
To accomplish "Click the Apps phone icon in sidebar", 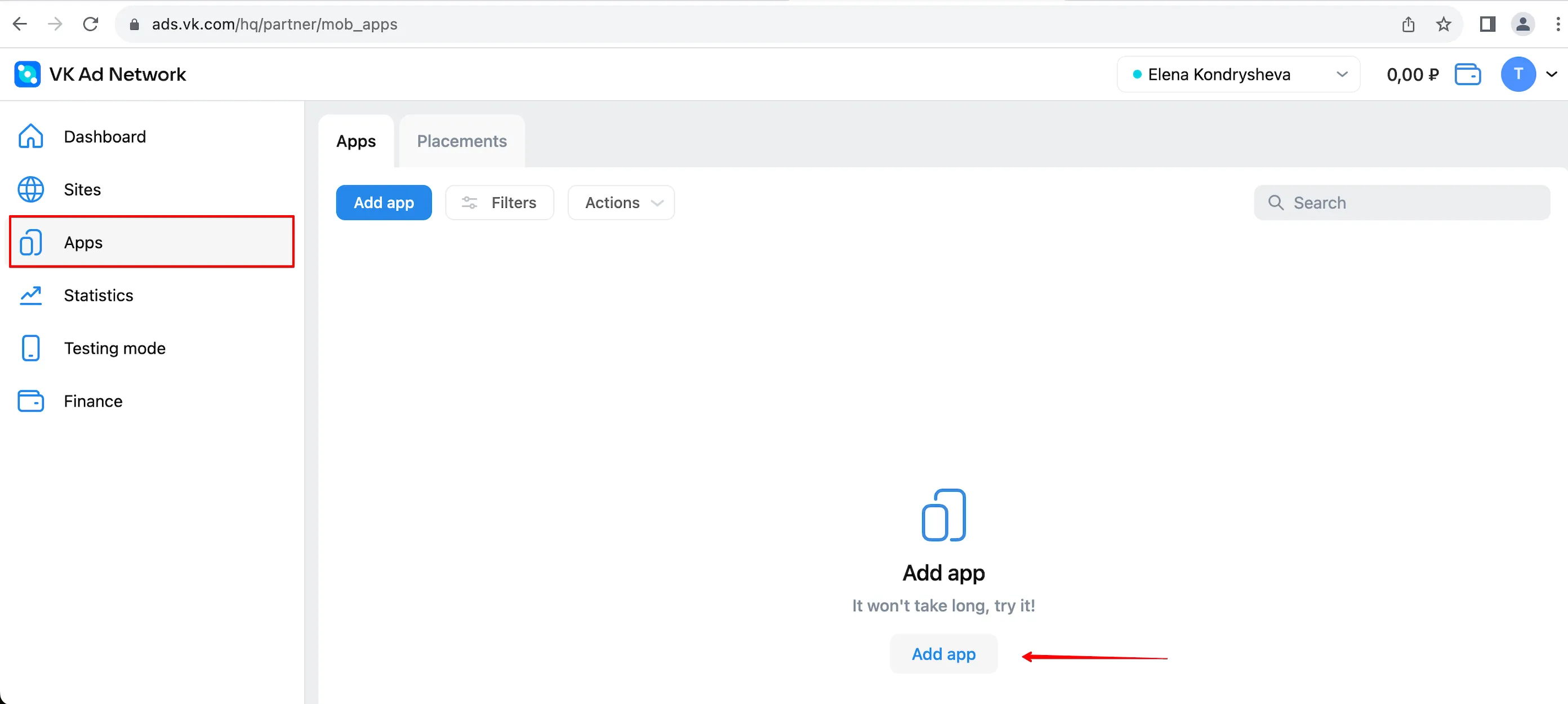I will [x=30, y=242].
